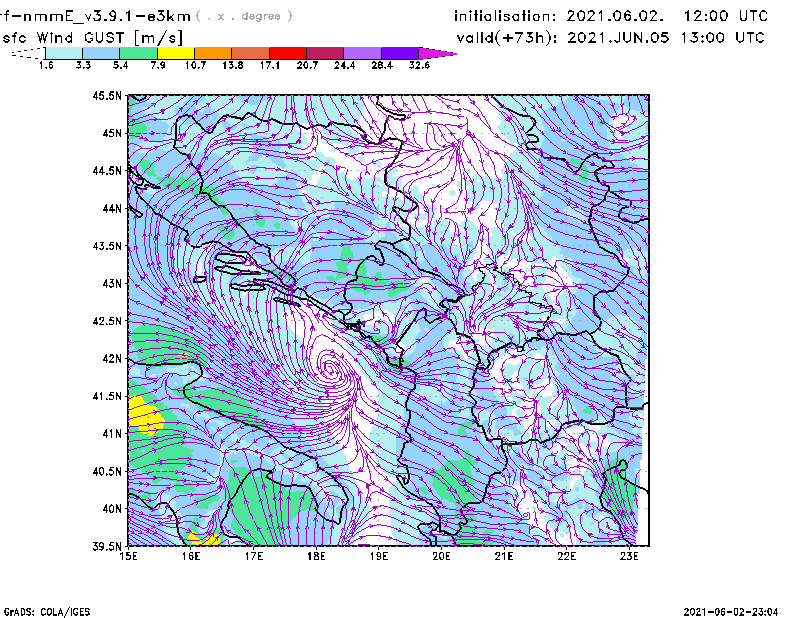
Task: Click the 43N latitude label
Action: click(112, 283)
